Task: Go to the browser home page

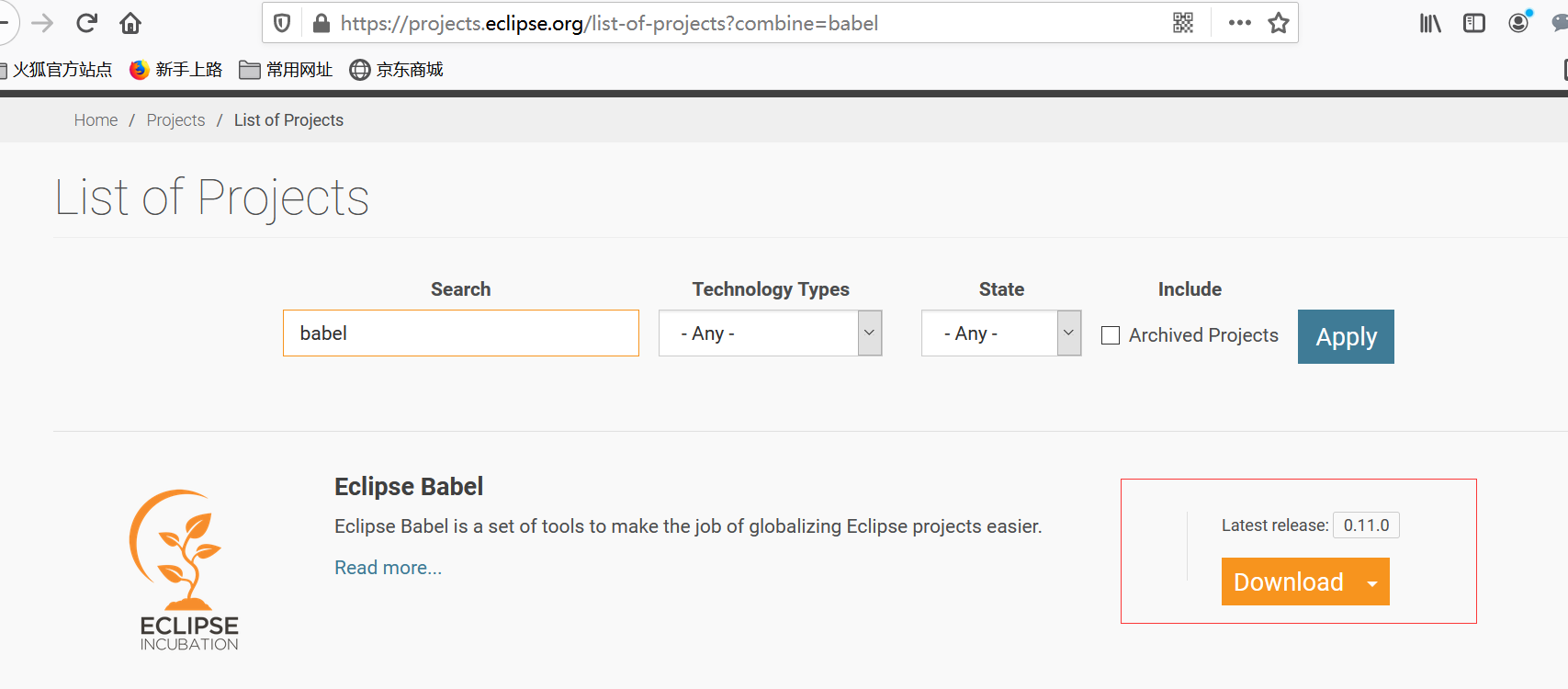Action: 130,23
